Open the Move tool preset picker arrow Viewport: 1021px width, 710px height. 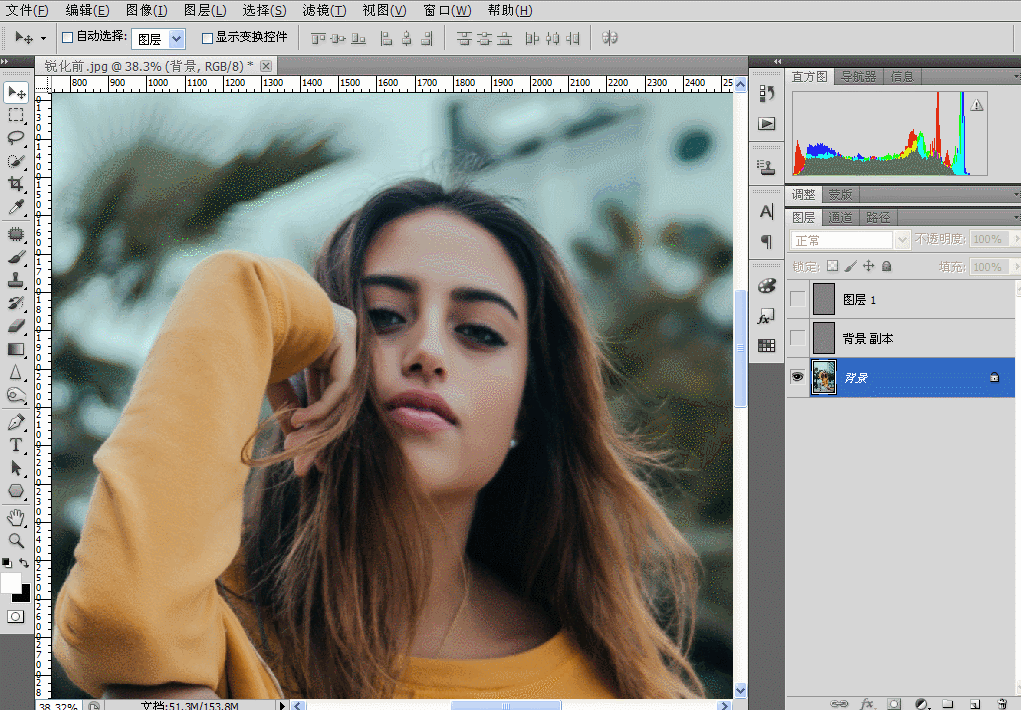tap(44, 38)
